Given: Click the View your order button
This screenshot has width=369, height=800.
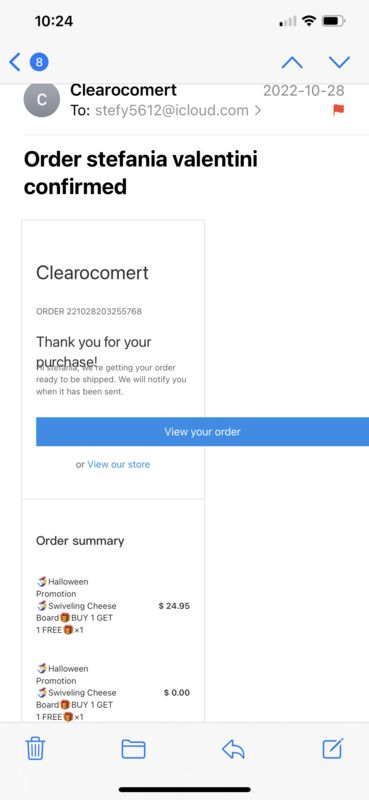Looking at the screenshot, I should tap(202, 432).
